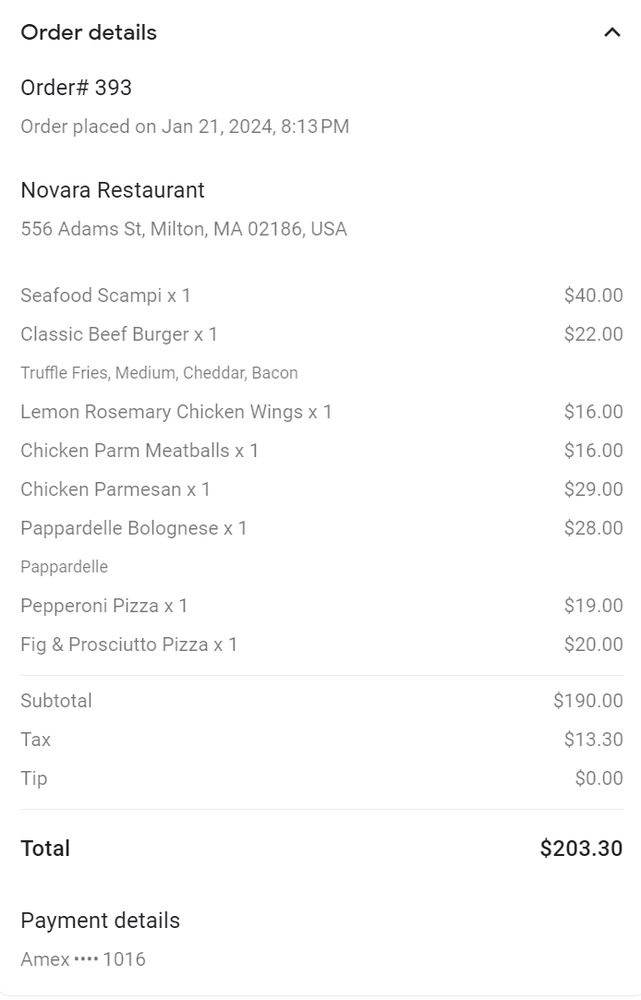Click the order placed date line
This screenshot has width=641, height=1000.
click(x=185, y=126)
